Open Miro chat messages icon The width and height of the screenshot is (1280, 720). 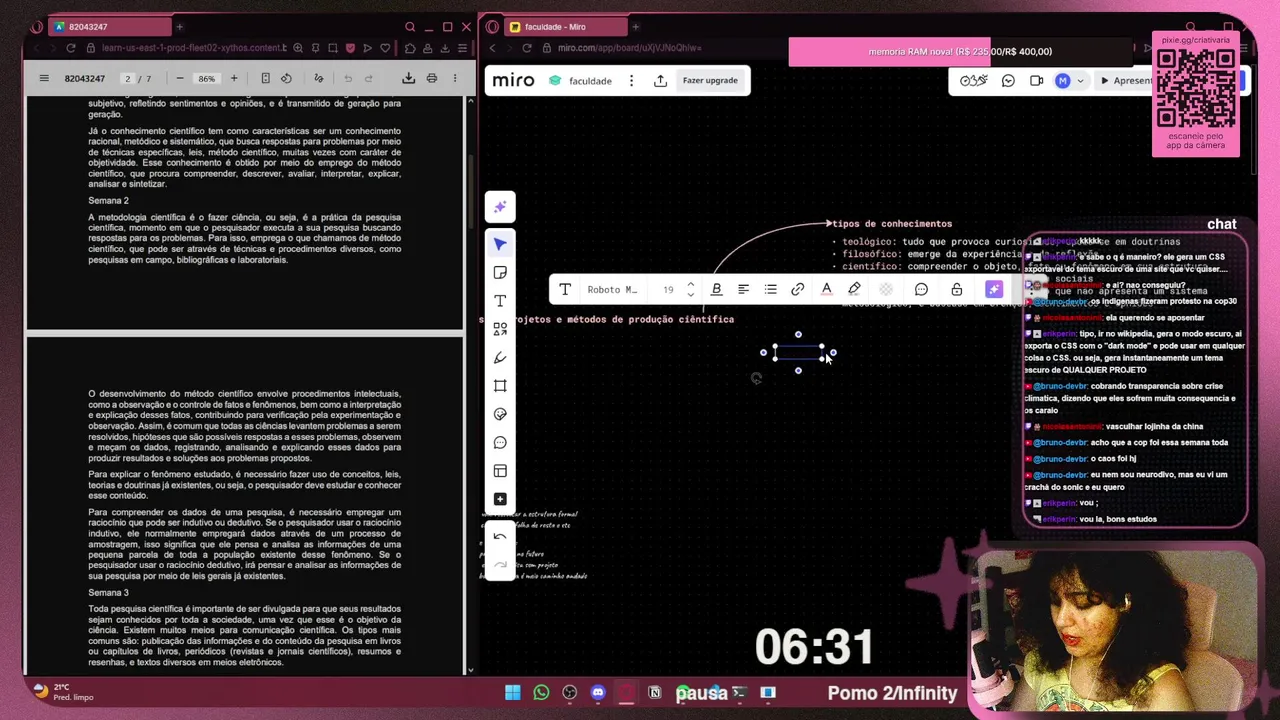click(1008, 80)
